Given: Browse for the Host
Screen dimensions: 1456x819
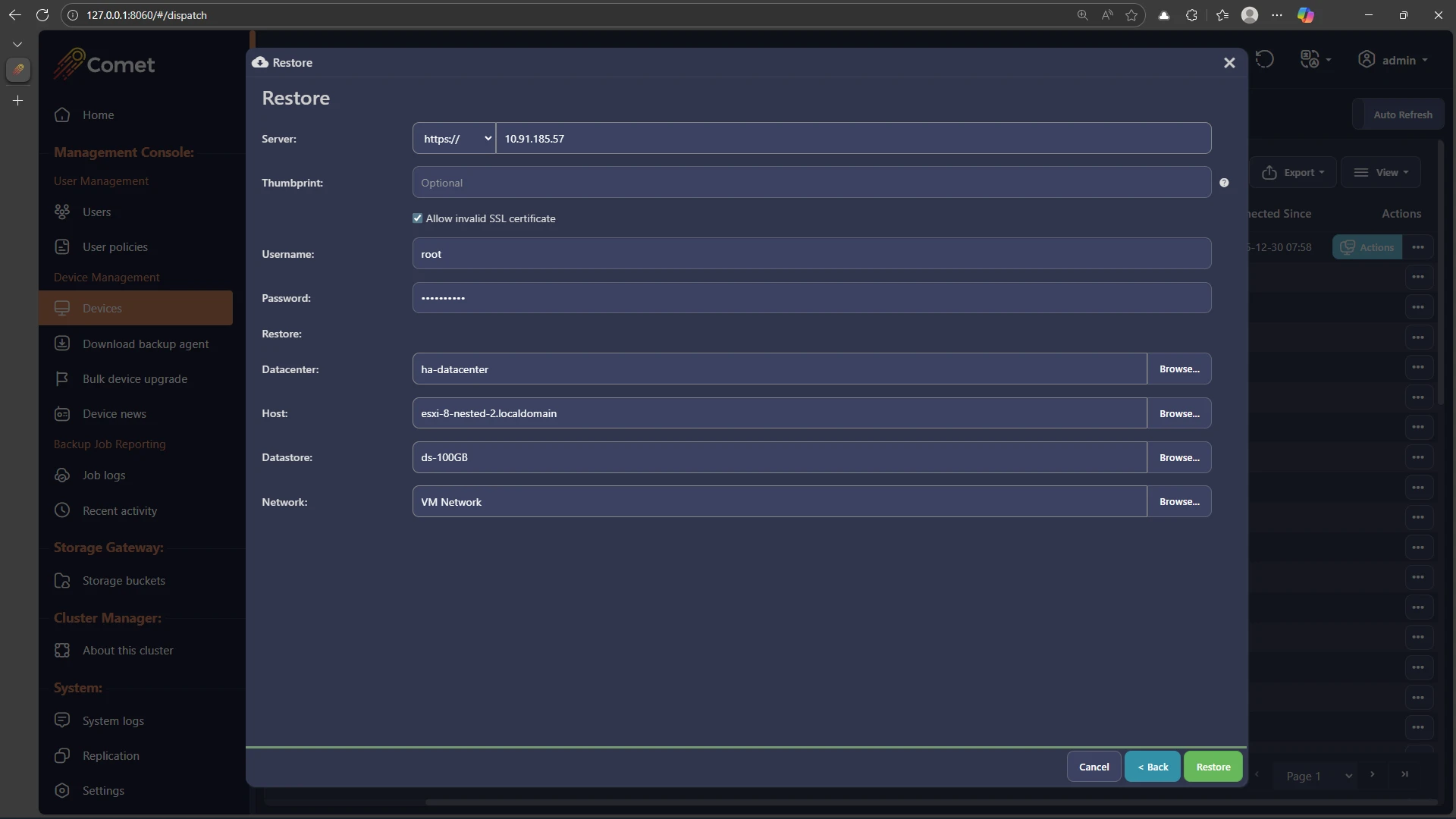Looking at the screenshot, I should [x=1179, y=413].
